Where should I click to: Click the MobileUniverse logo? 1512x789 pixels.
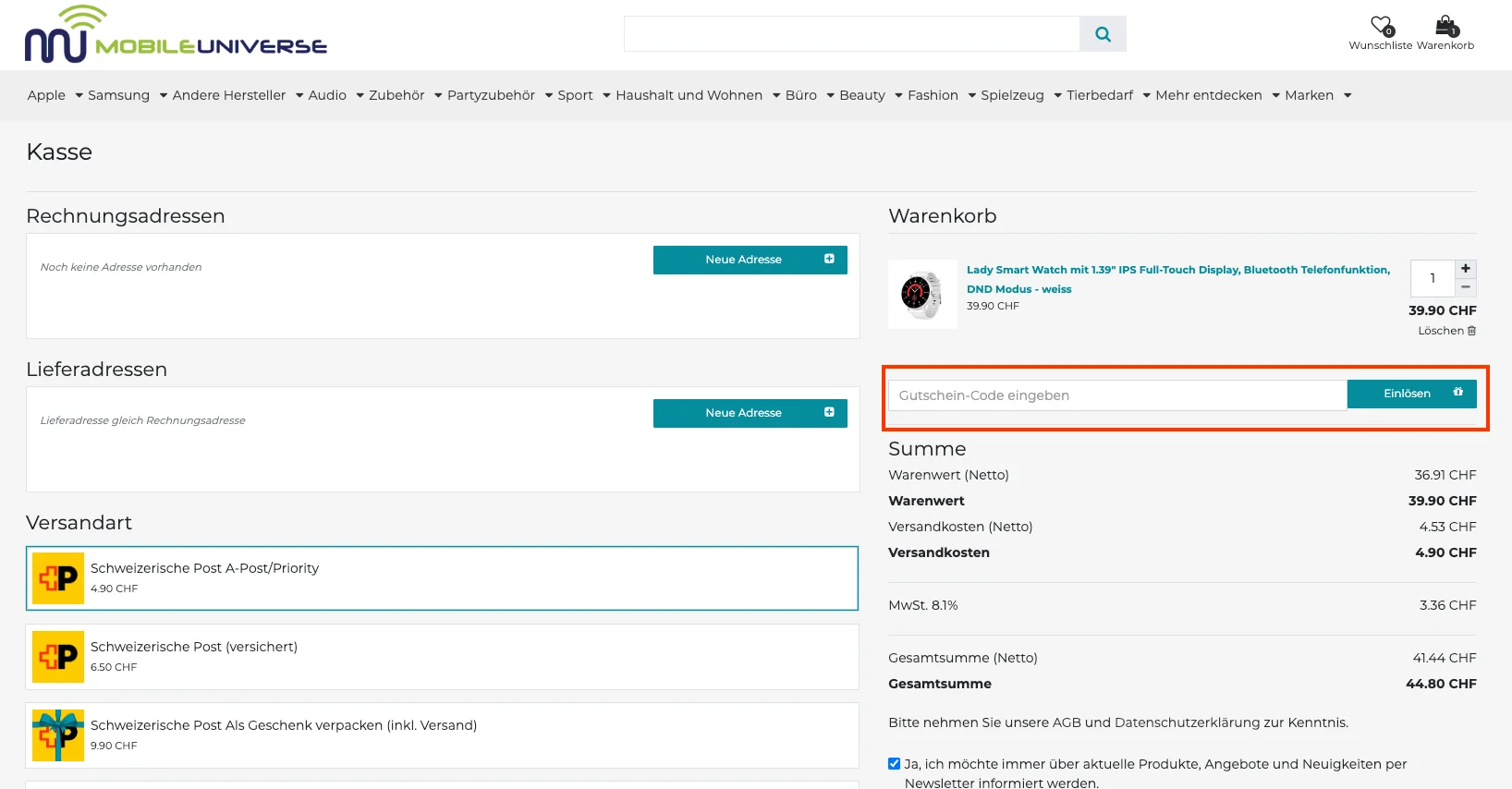pos(176,35)
